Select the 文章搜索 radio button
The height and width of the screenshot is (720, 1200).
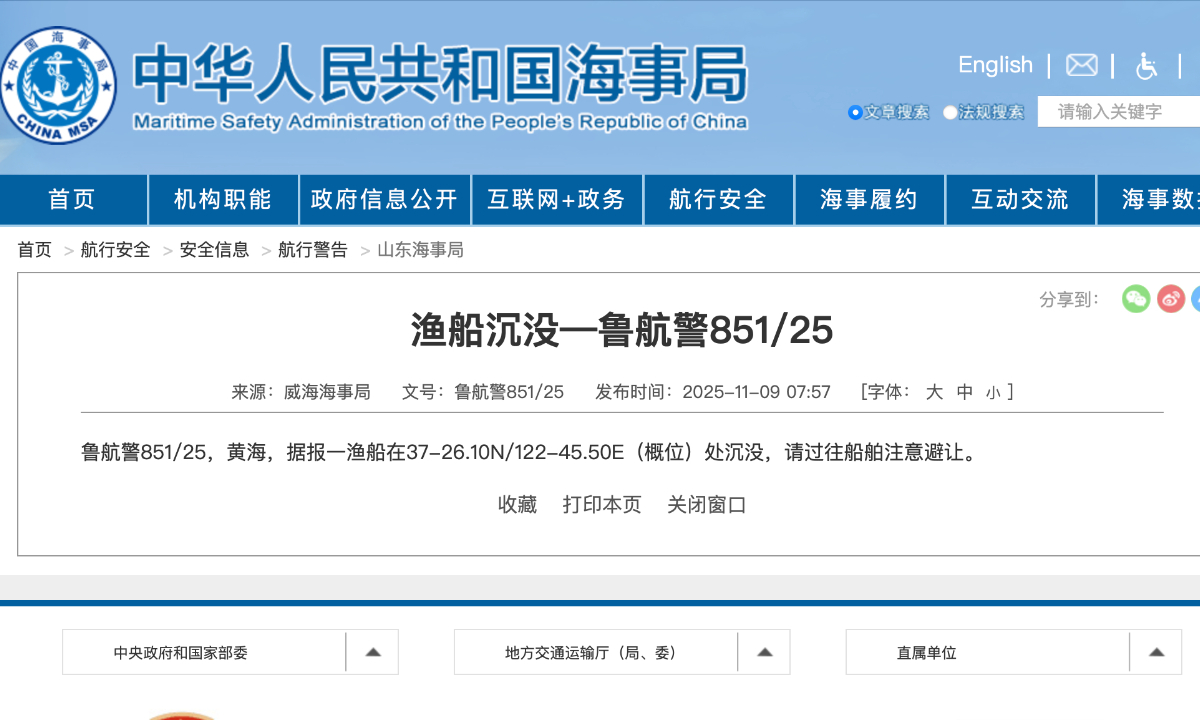855,112
